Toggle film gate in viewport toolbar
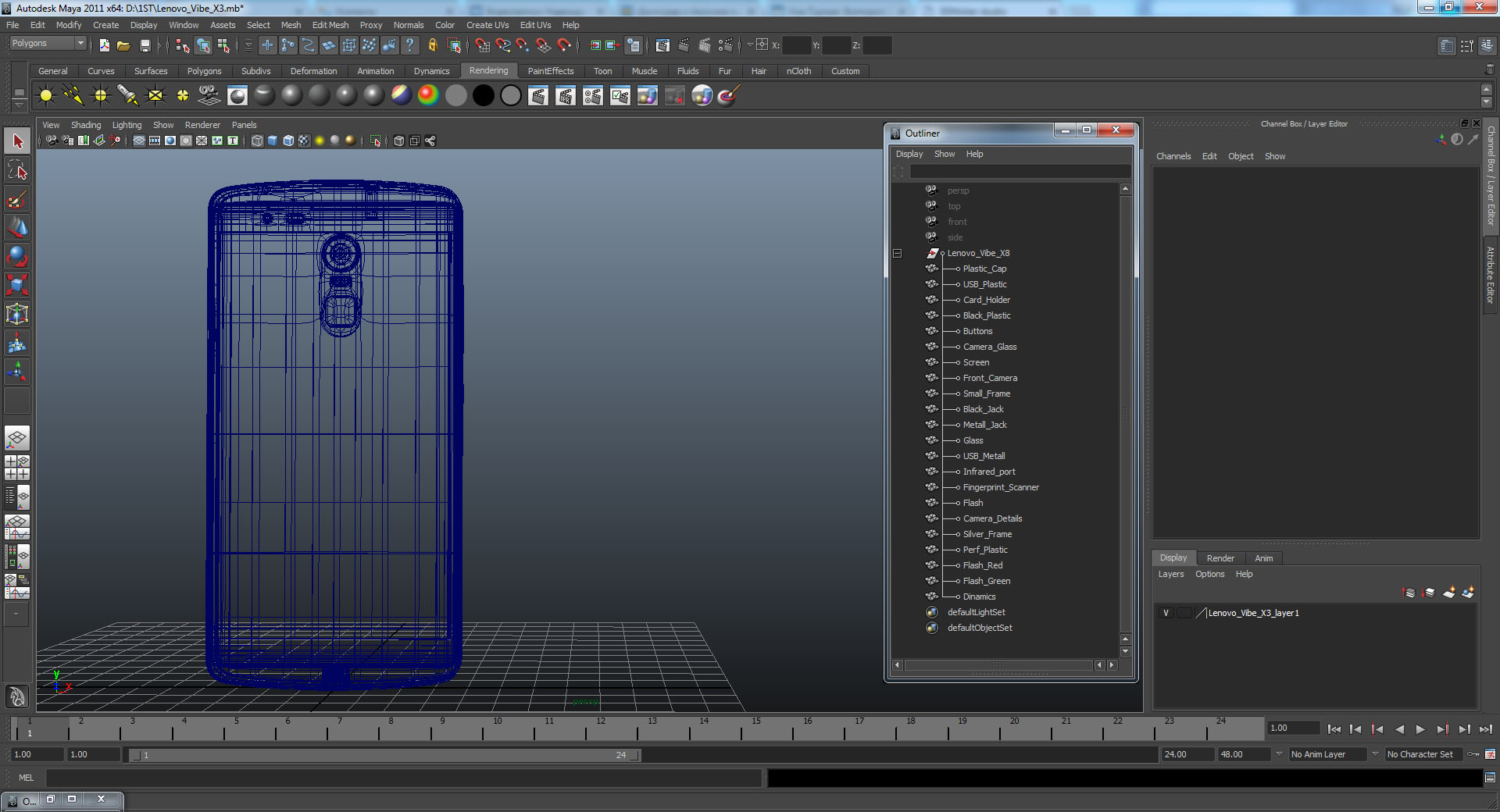This screenshot has height=812, width=1500. click(155, 141)
